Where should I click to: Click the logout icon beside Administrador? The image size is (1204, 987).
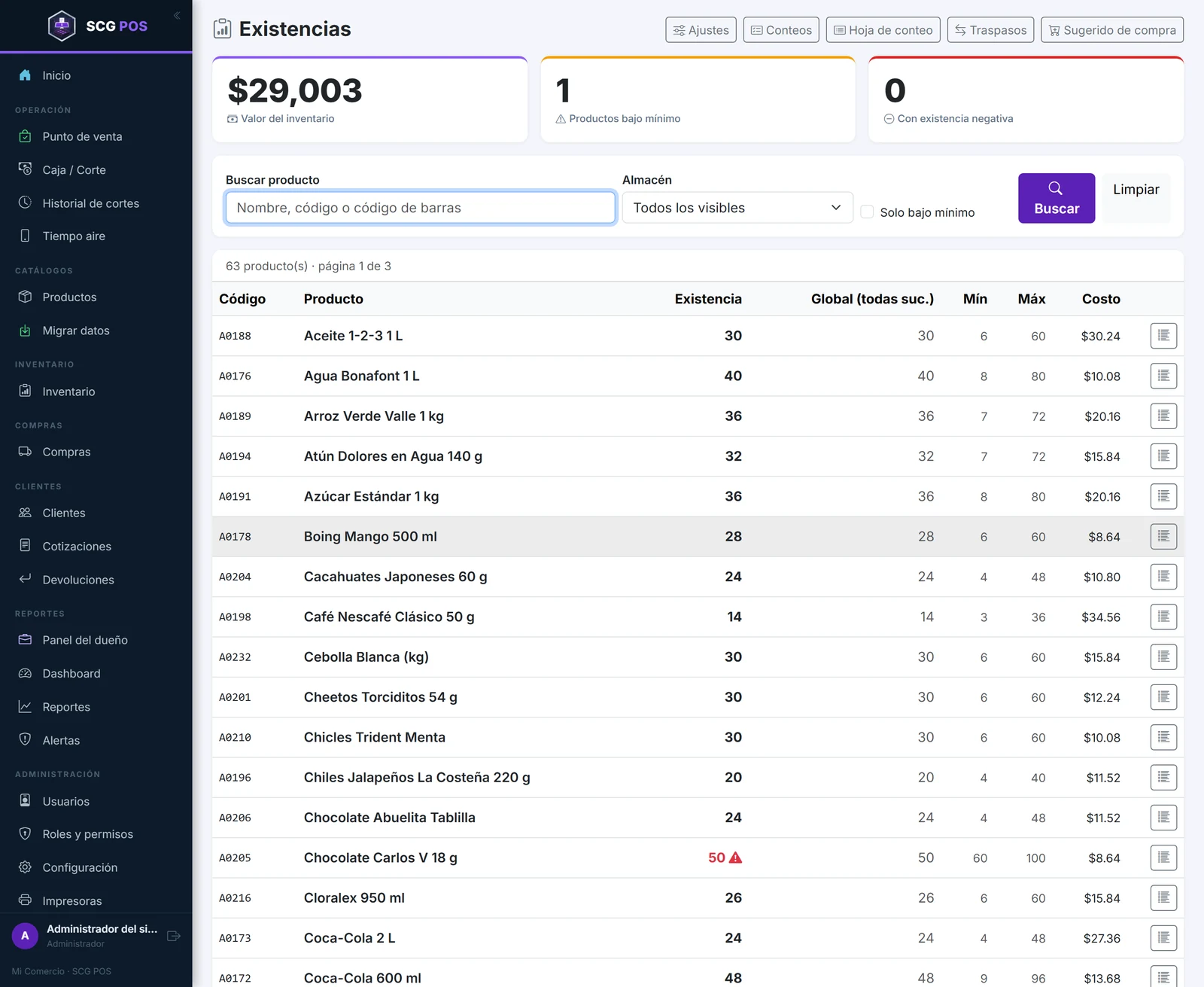[x=174, y=936]
